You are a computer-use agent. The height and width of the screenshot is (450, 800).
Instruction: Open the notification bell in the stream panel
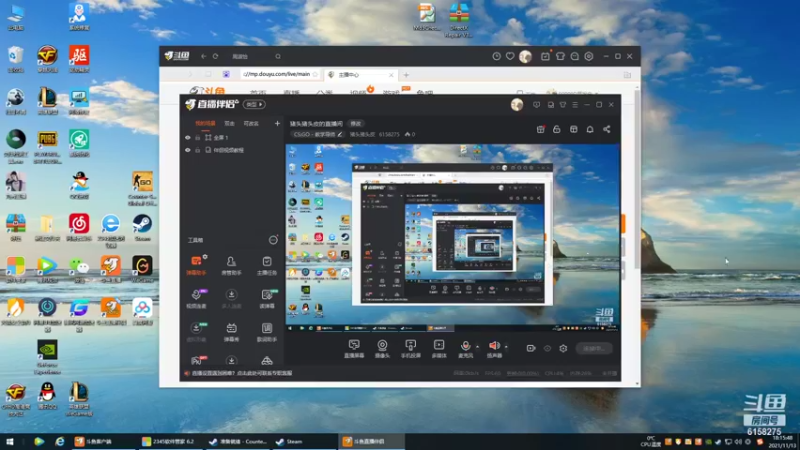point(590,130)
